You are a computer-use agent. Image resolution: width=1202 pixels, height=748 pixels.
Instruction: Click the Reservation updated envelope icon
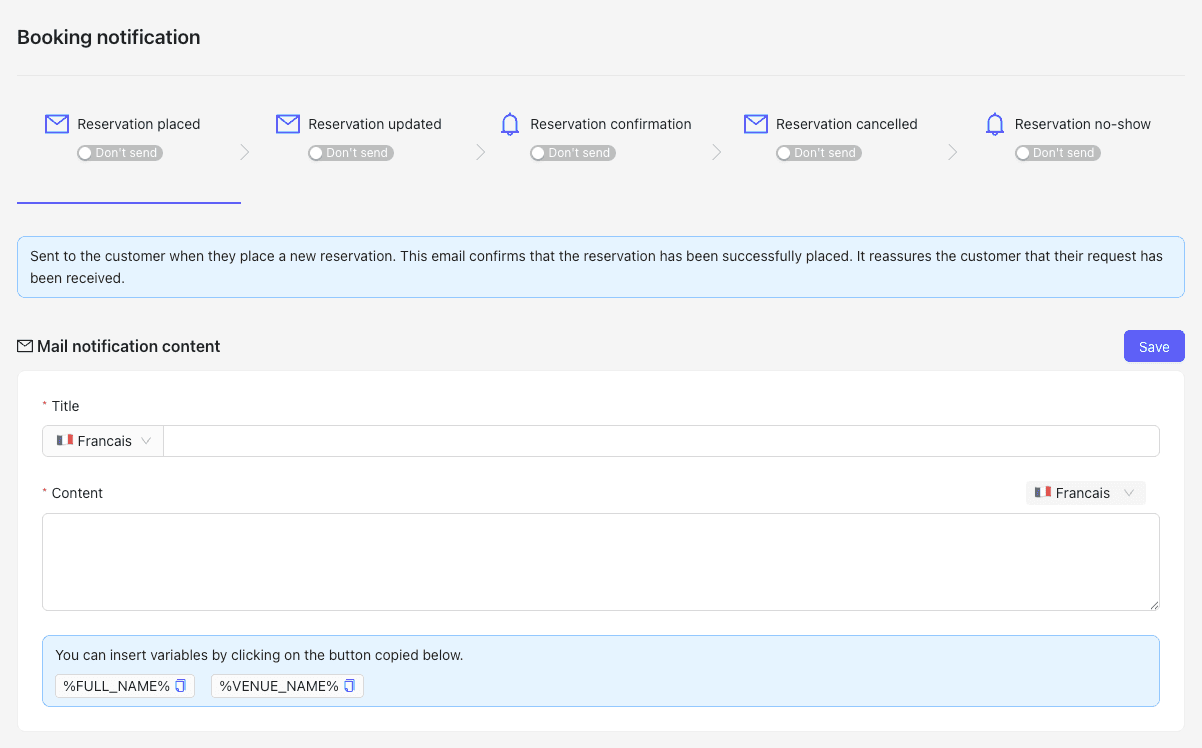click(288, 124)
